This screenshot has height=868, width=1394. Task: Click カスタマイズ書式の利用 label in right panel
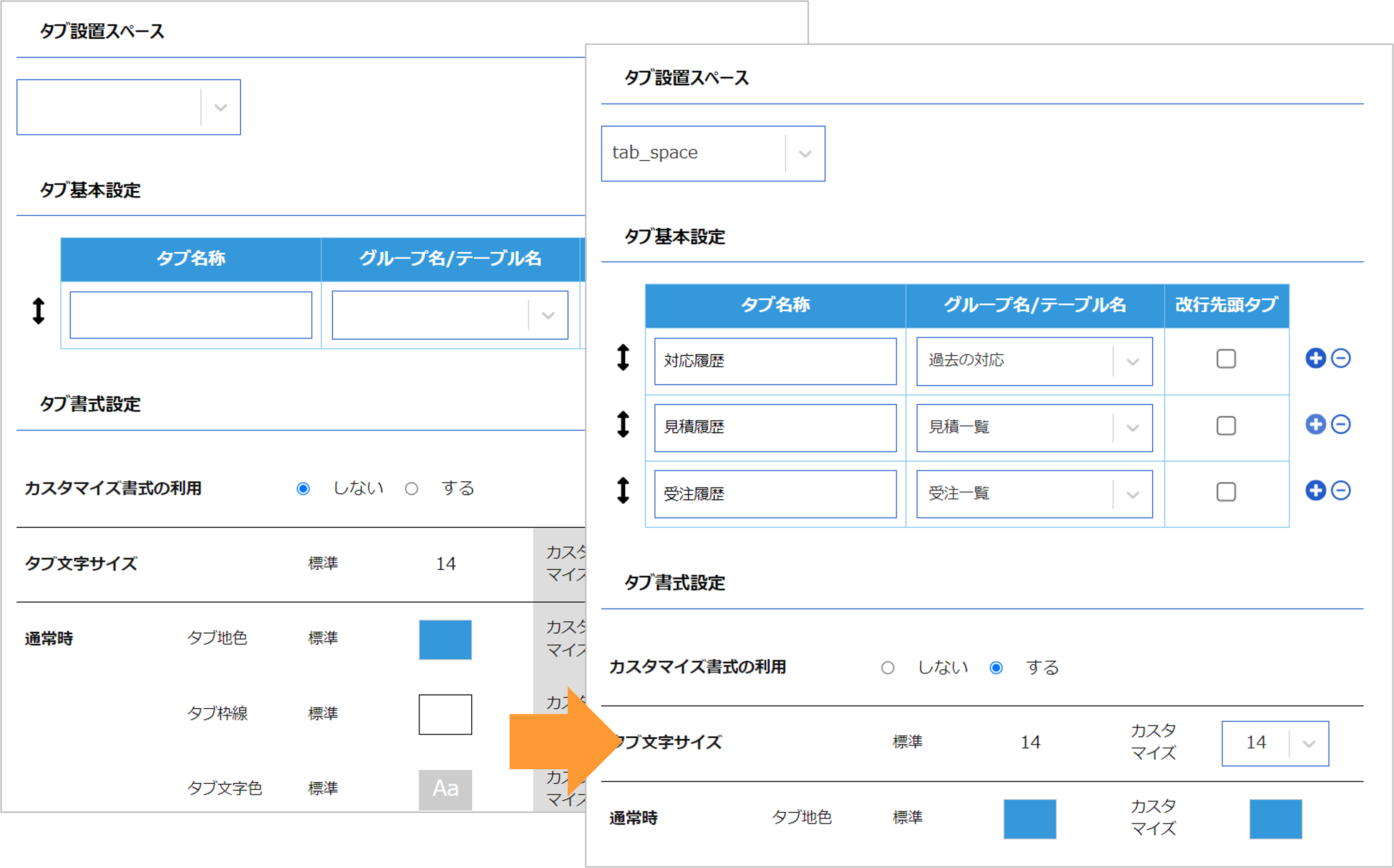[697, 667]
